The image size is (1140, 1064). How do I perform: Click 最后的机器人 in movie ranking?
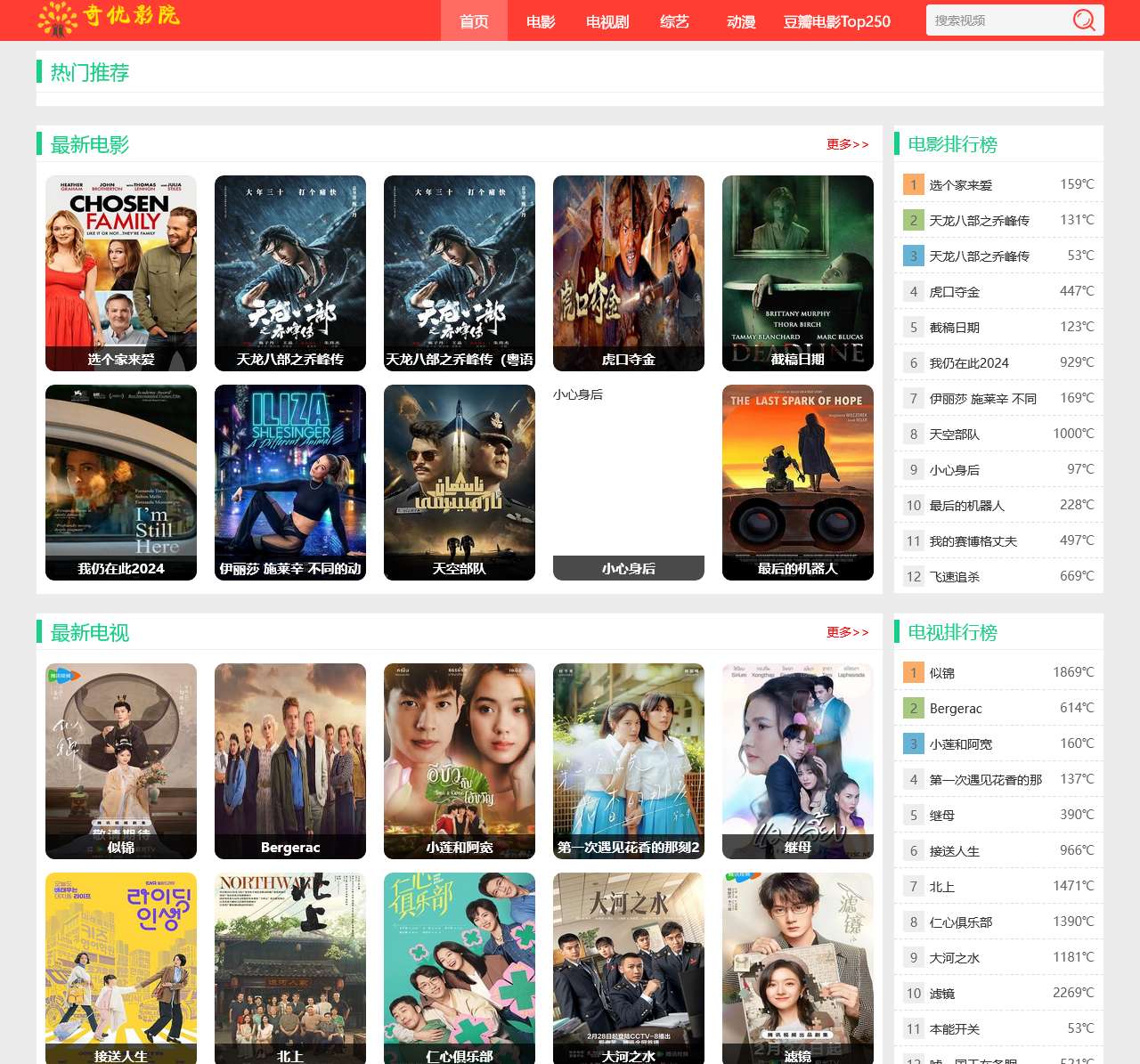966,506
